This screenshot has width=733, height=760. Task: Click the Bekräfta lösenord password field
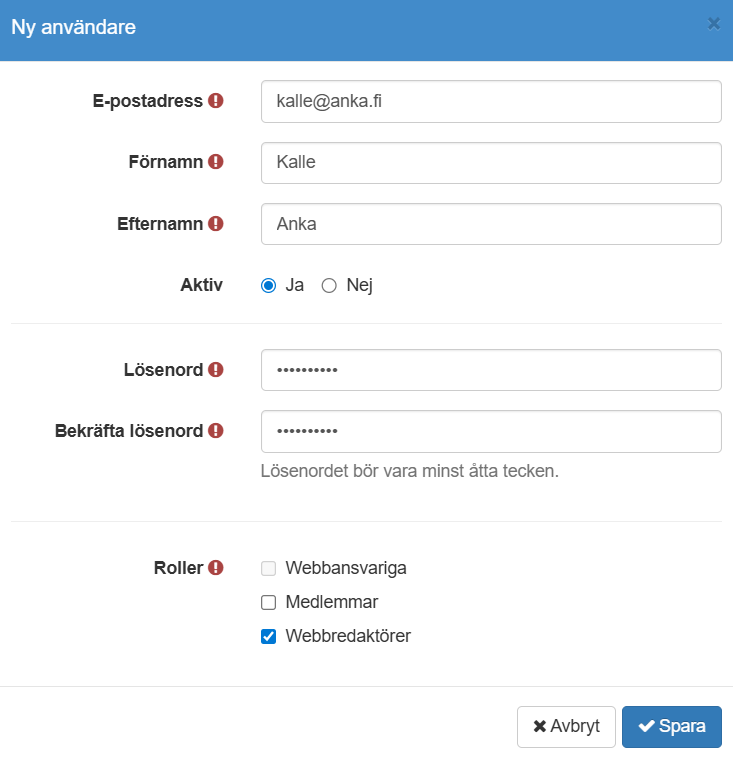[491, 431]
